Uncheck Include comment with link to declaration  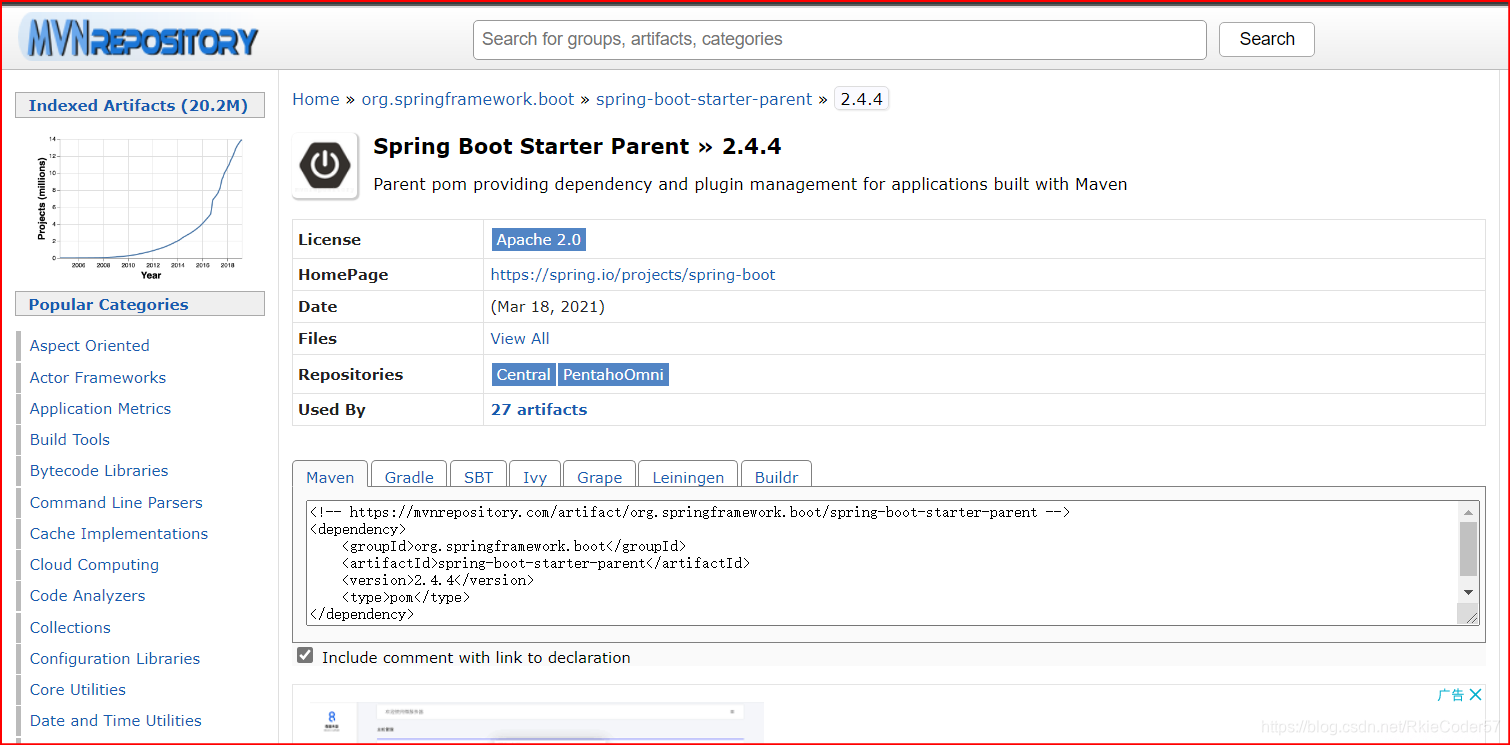[305, 656]
